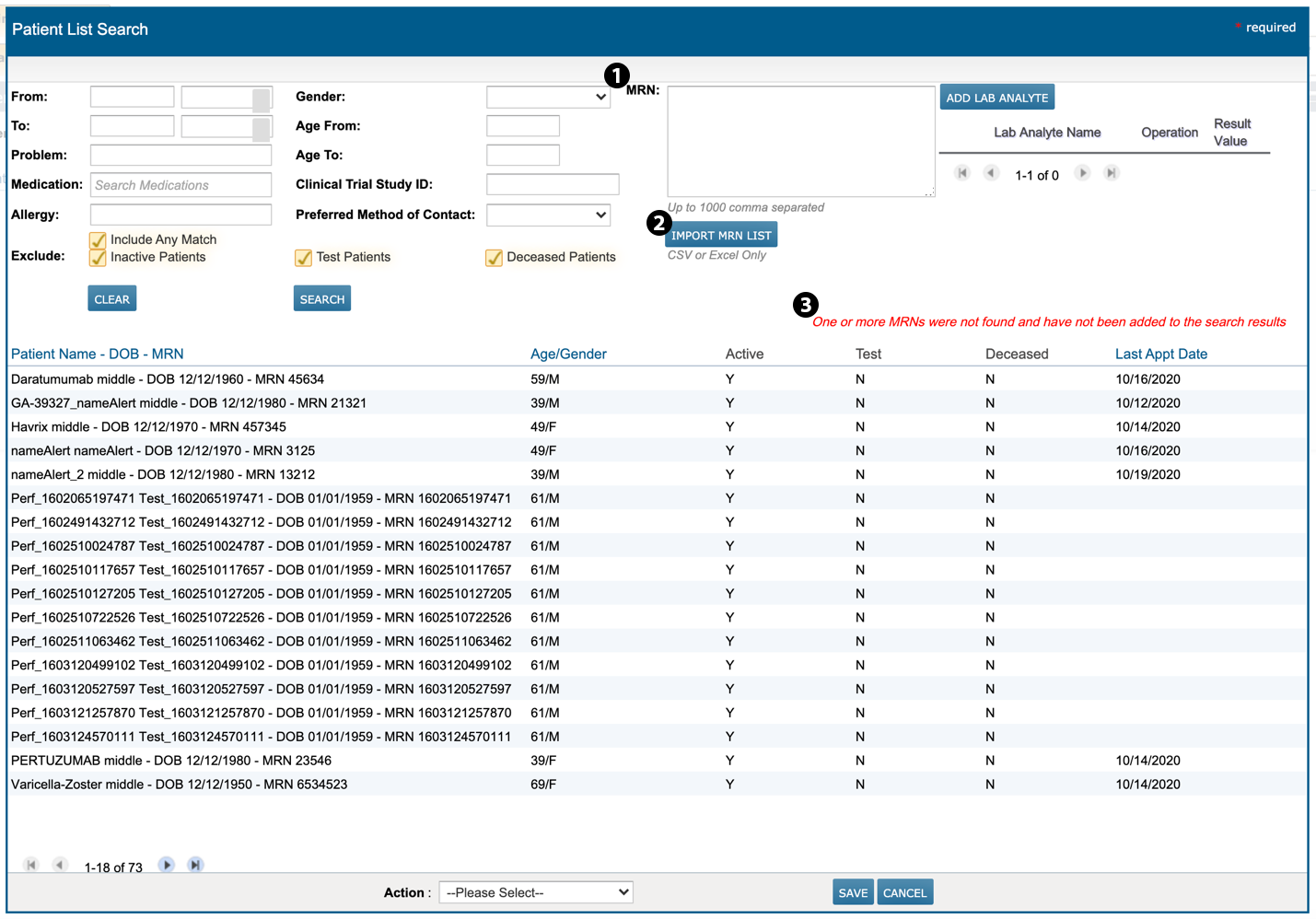Screen dimensions: 1316x919
Task: Toggle the Inactive Patients exclude checkbox
Action: (98, 258)
